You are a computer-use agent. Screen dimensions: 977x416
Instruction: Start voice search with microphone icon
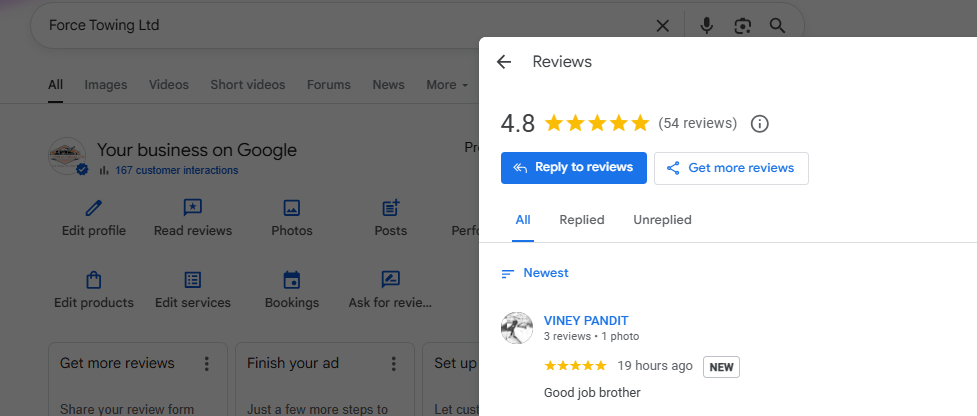click(x=707, y=26)
